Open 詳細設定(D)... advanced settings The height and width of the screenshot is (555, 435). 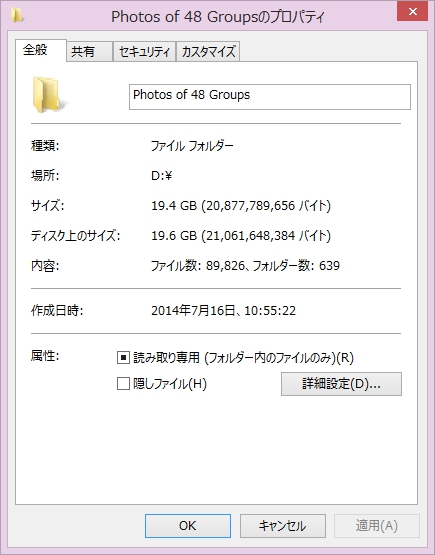(x=341, y=384)
